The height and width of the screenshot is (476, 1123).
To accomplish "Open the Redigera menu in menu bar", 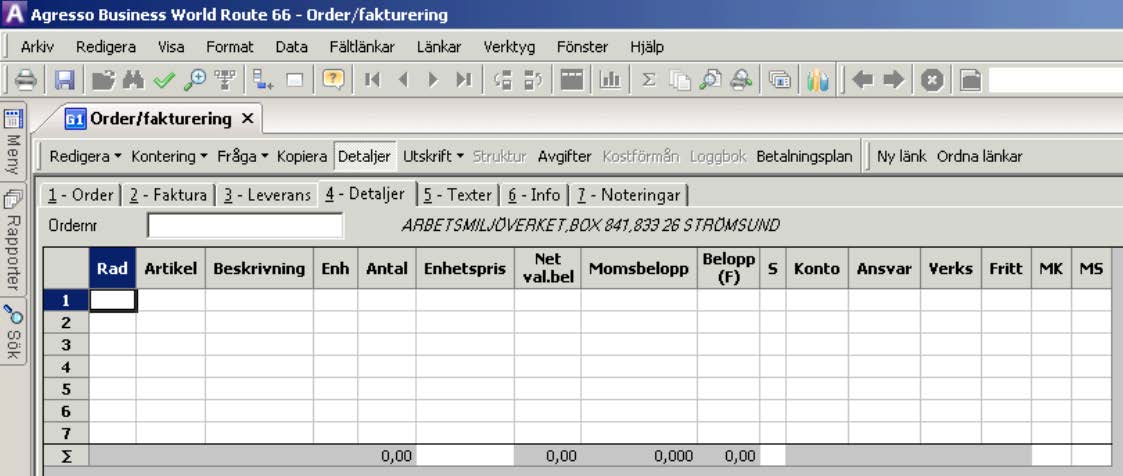I will pos(106,47).
